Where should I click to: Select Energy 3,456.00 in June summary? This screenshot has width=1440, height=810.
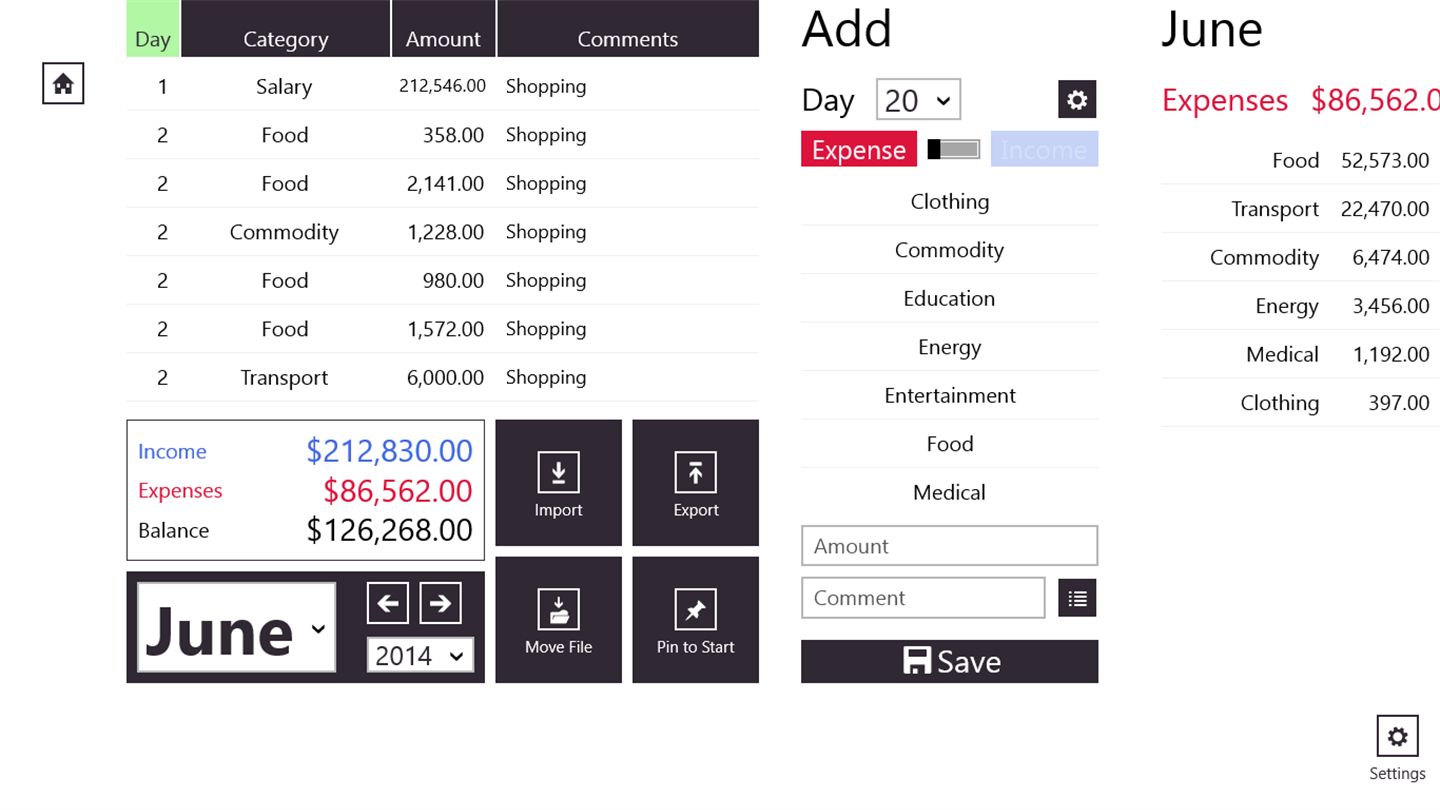[1300, 306]
